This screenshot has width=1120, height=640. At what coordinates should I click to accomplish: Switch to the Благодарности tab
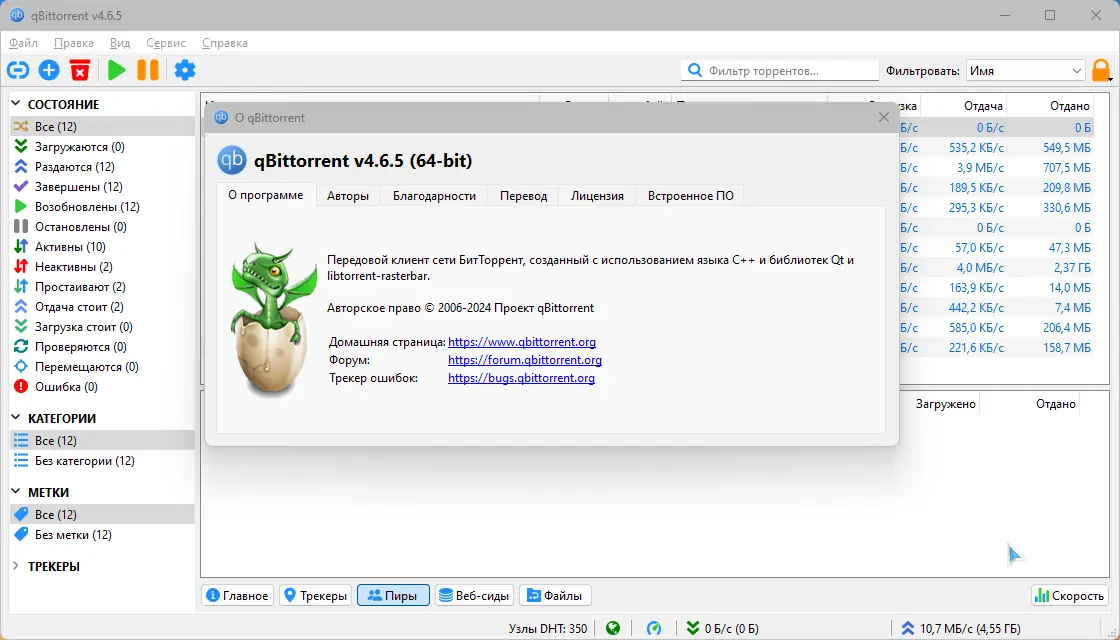(434, 196)
